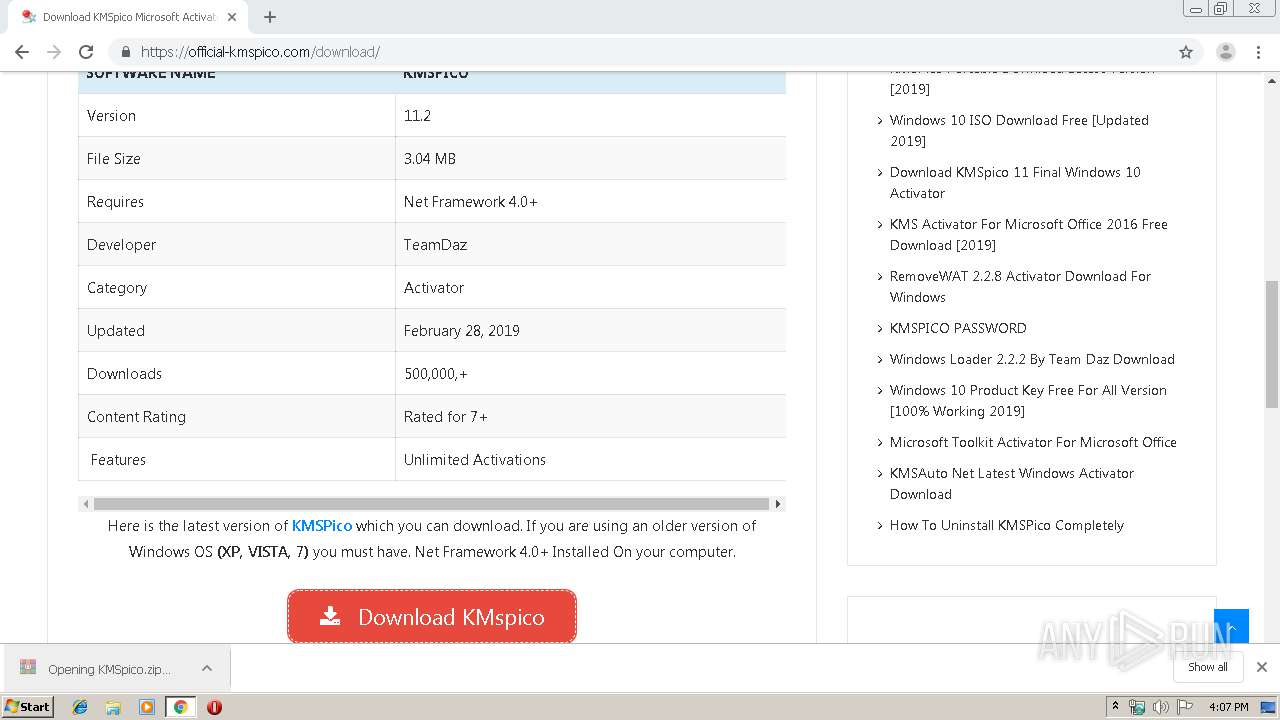Bookmark this page with the star

click(x=1186, y=52)
